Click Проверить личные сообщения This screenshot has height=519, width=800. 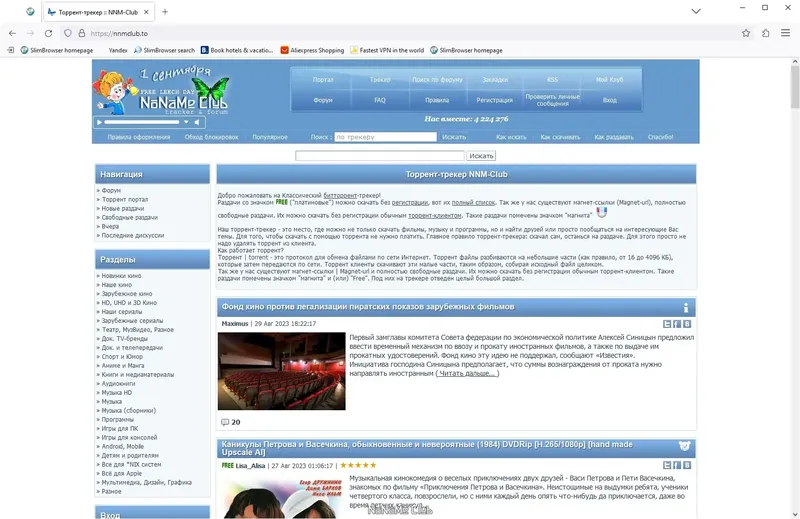tap(552, 100)
